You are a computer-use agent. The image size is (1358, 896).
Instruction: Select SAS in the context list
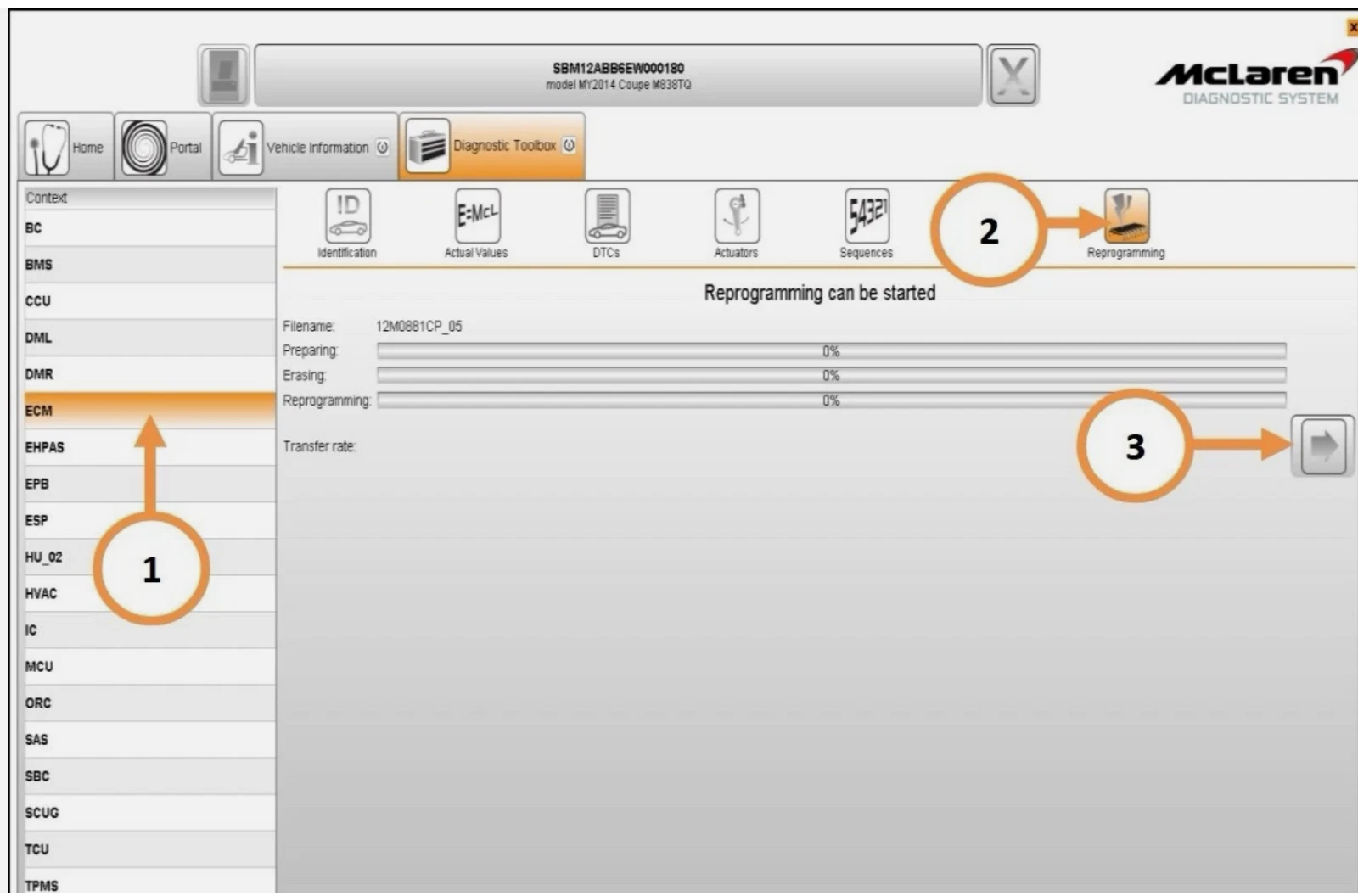pyautogui.click(x=149, y=739)
